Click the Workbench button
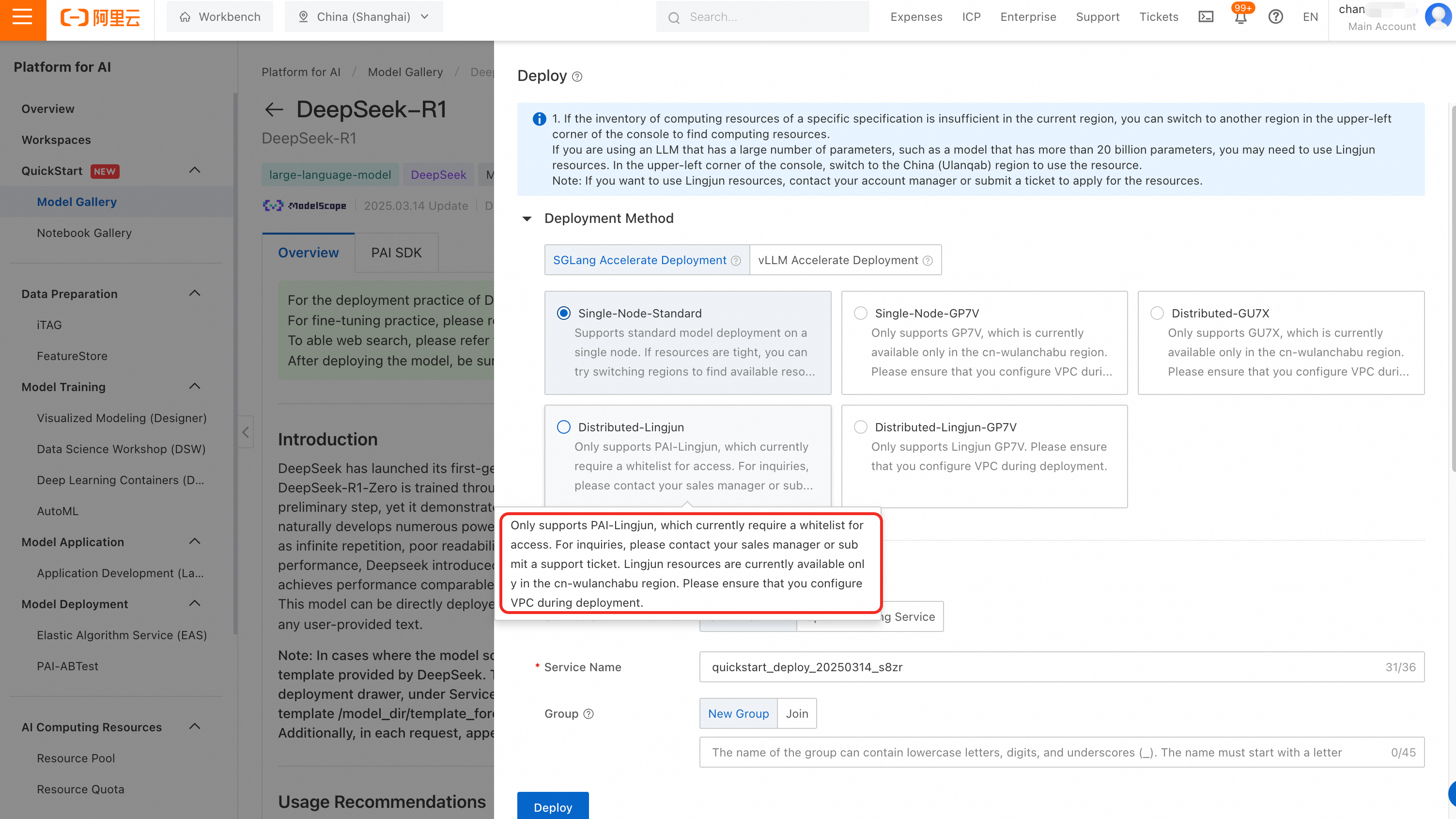The image size is (1456, 819). [220, 17]
